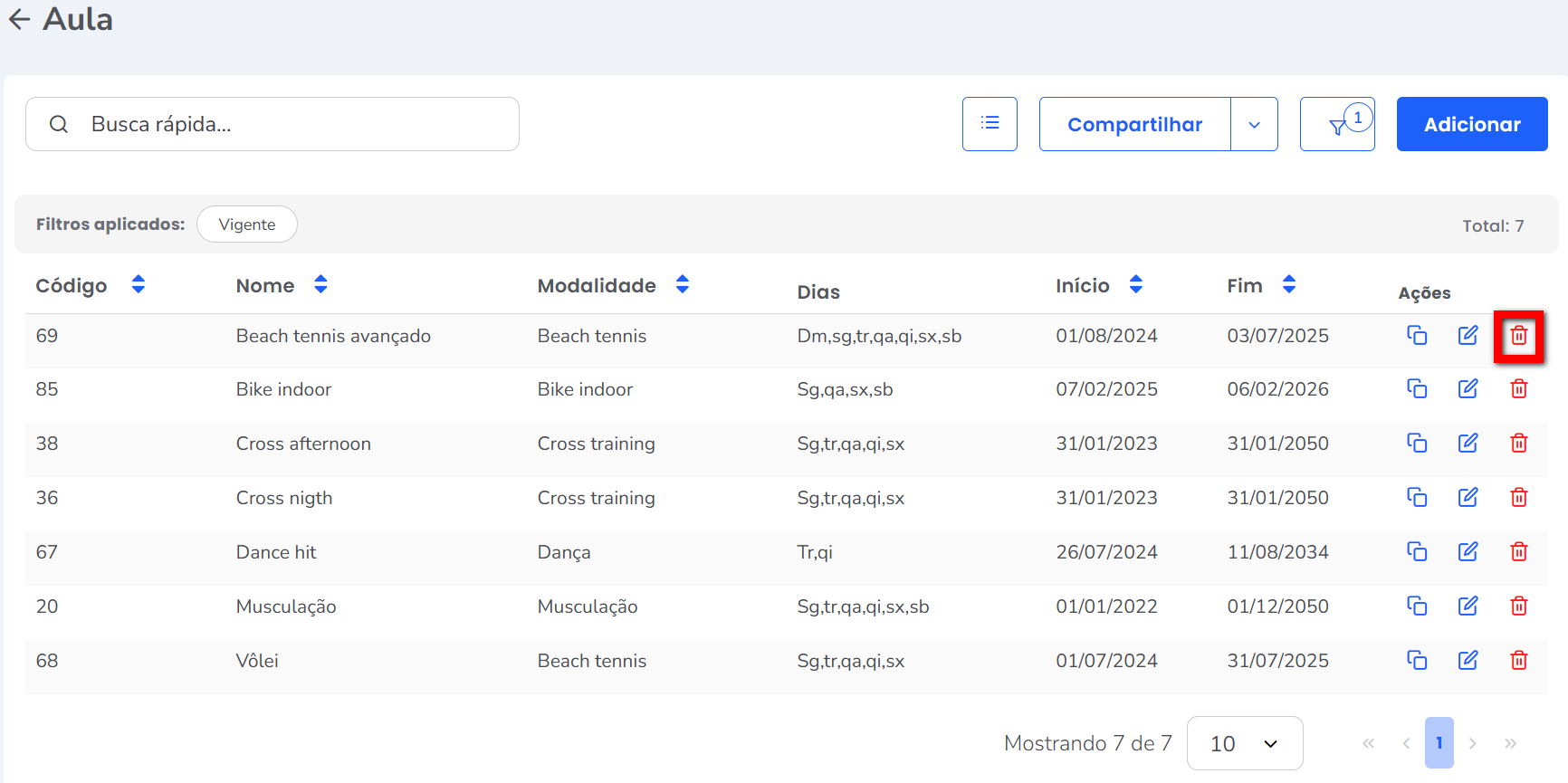The image size is (1568, 783).
Task: Click the days cell 'Dm,sg,tr,qa,qi,sx,sb'
Action: 879,337
